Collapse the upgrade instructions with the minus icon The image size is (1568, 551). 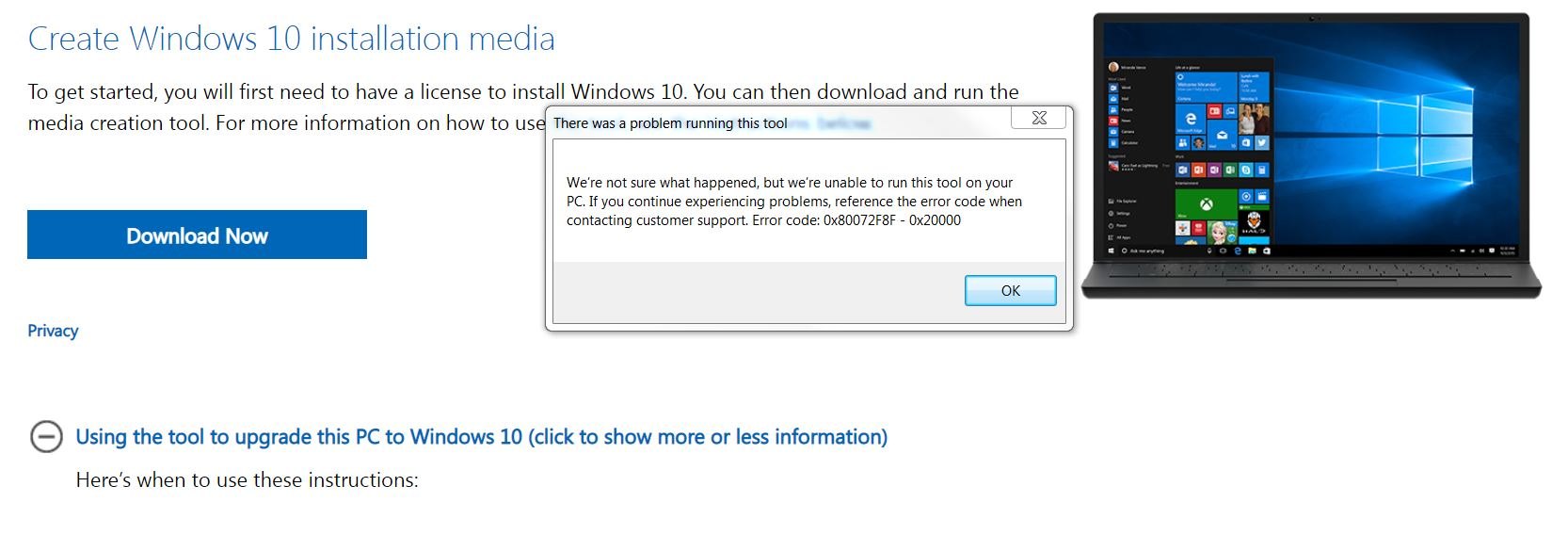point(46,436)
